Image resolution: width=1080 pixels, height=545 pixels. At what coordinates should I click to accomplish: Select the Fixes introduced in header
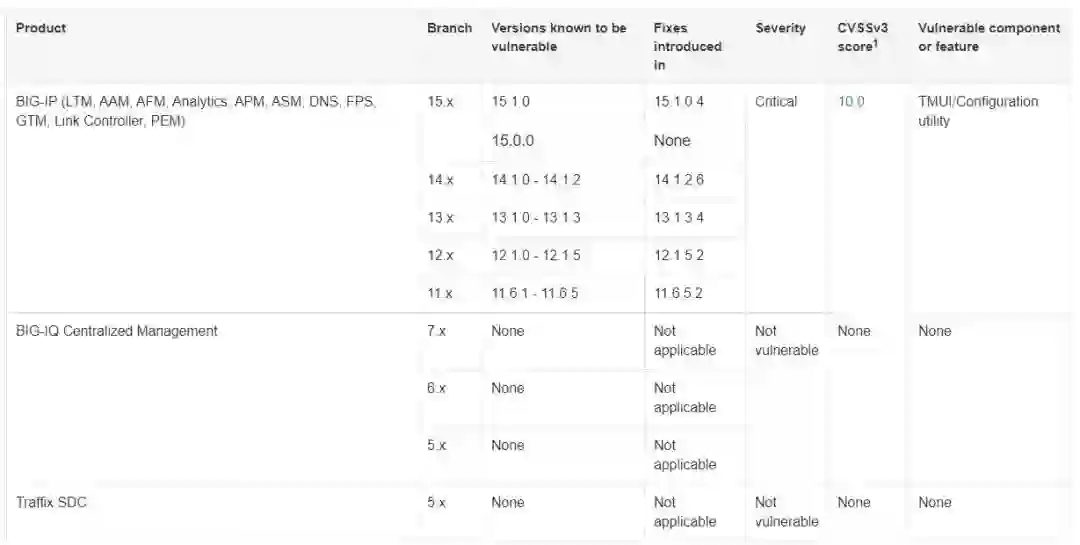687,46
